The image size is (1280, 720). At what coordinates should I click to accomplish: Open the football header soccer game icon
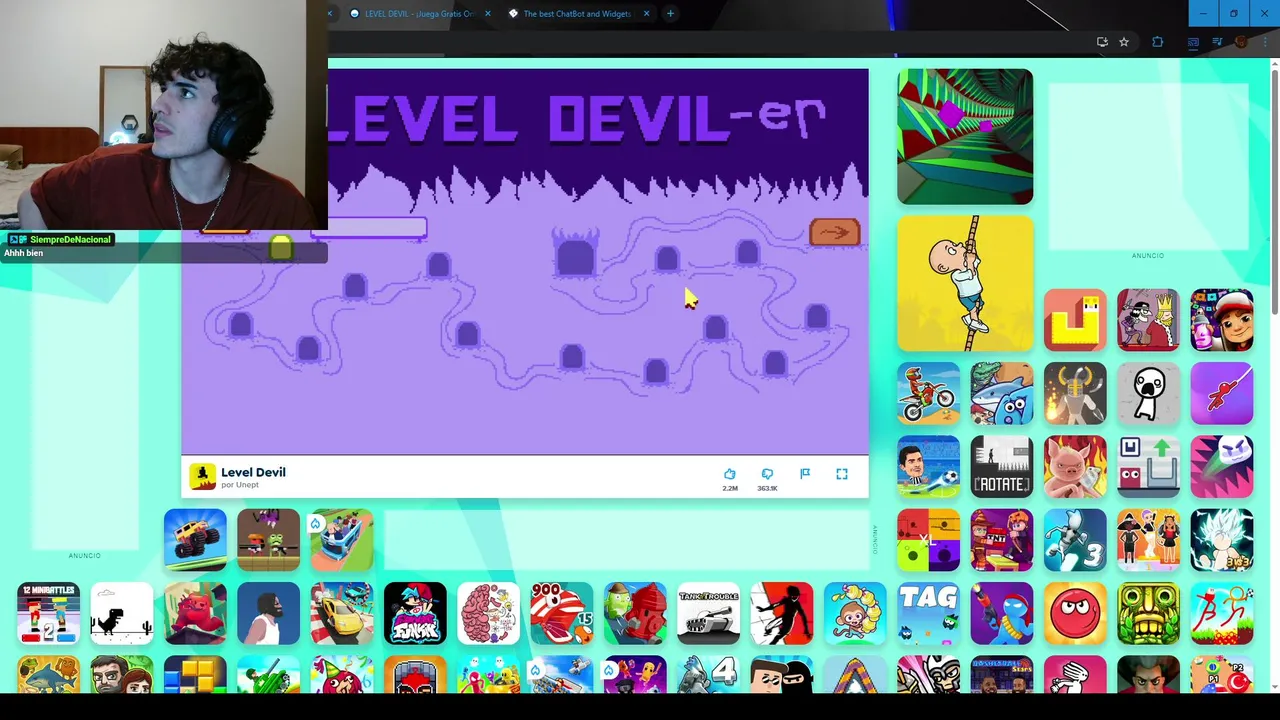click(928, 466)
